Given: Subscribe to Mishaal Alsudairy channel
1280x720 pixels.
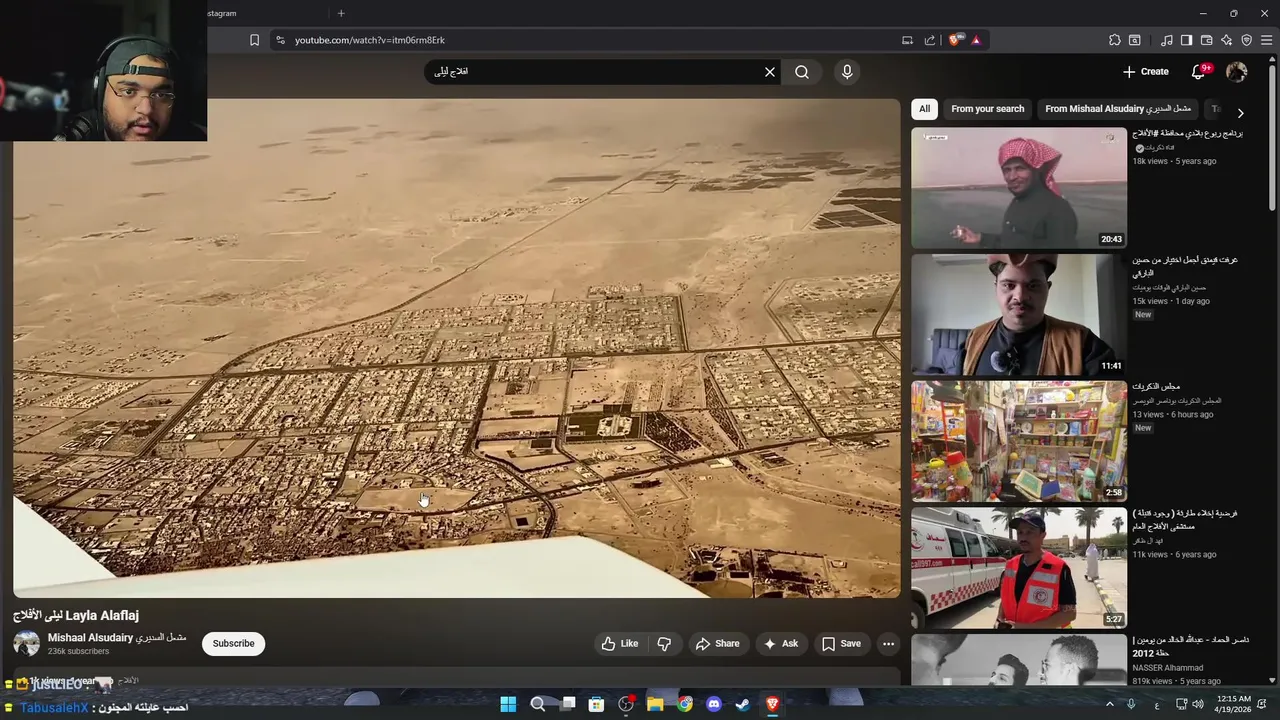Looking at the screenshot, I should click(233, 644).
